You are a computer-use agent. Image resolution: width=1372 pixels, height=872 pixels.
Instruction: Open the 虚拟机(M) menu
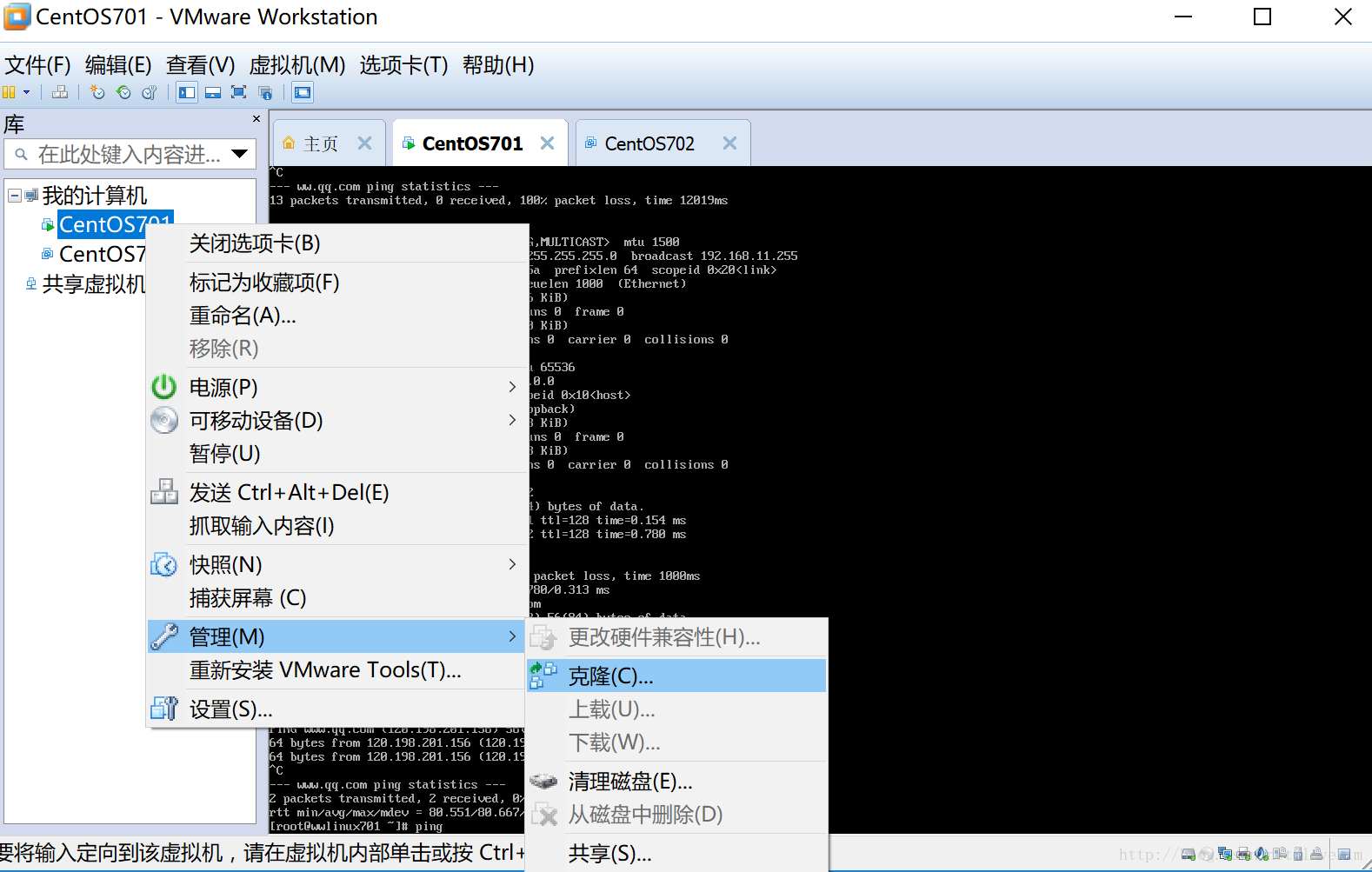(297, 65)
